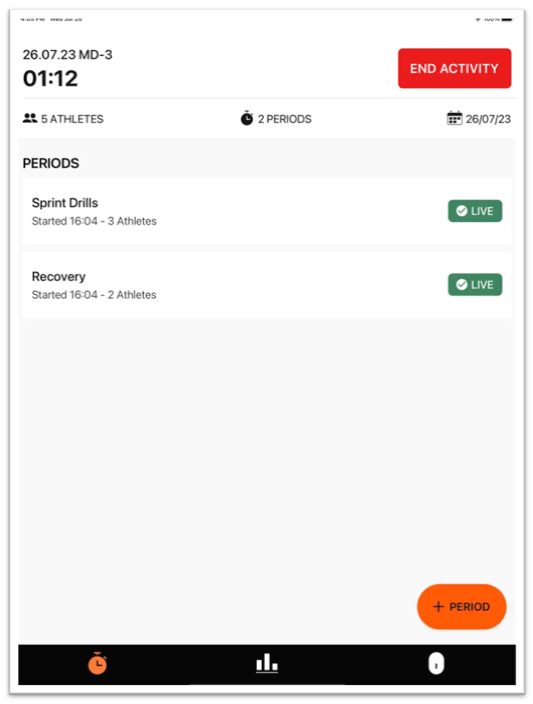Click the calendar date icon
Viewport: 533px width, 704px height.
(x=454, y=119)
